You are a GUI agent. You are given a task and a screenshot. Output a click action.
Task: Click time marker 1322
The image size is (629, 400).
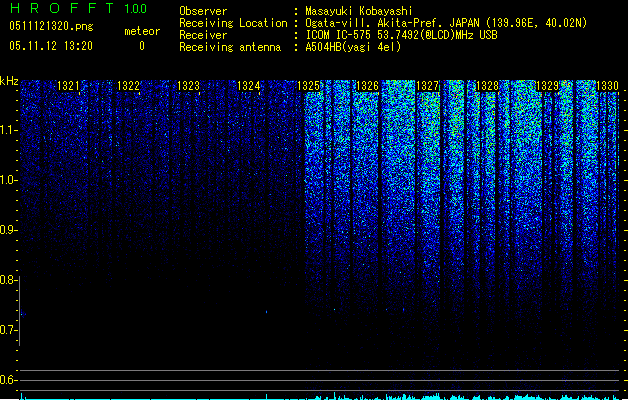point(128,86)
